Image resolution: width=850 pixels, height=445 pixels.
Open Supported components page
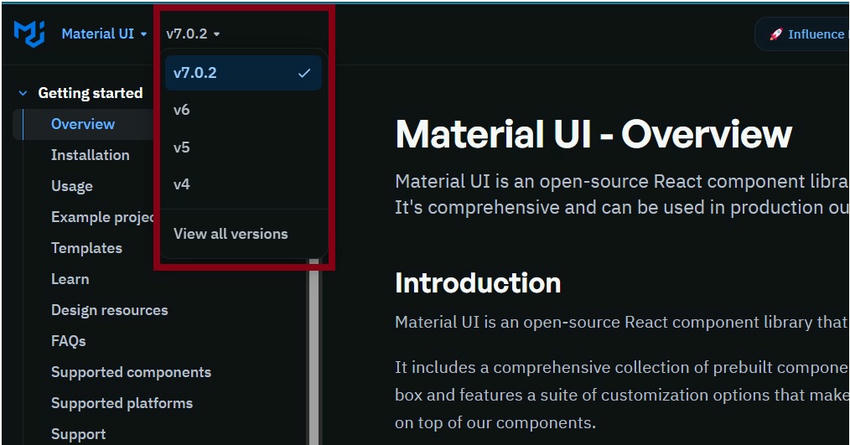coord(131,372)
